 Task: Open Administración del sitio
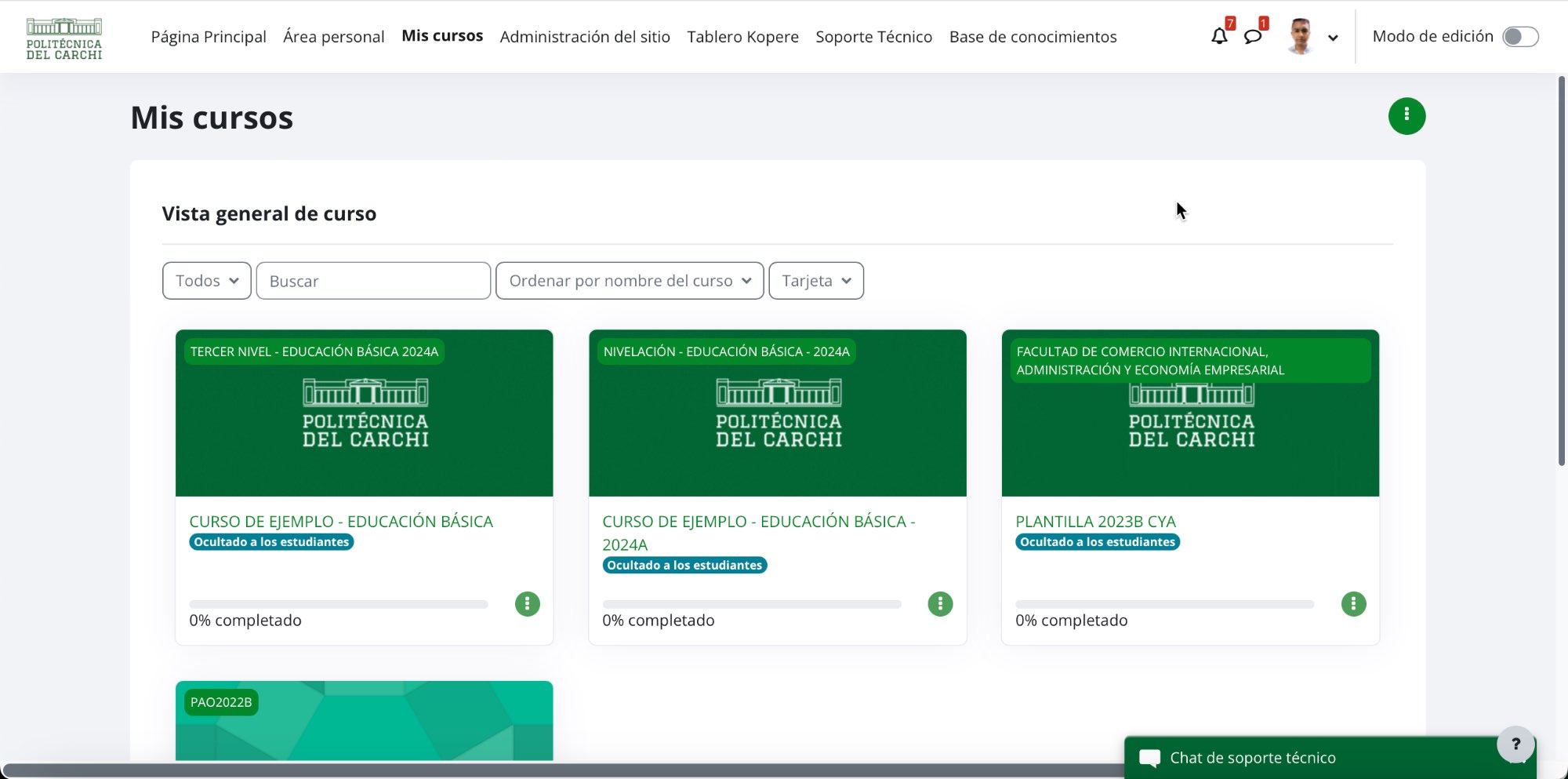point(585,36)
